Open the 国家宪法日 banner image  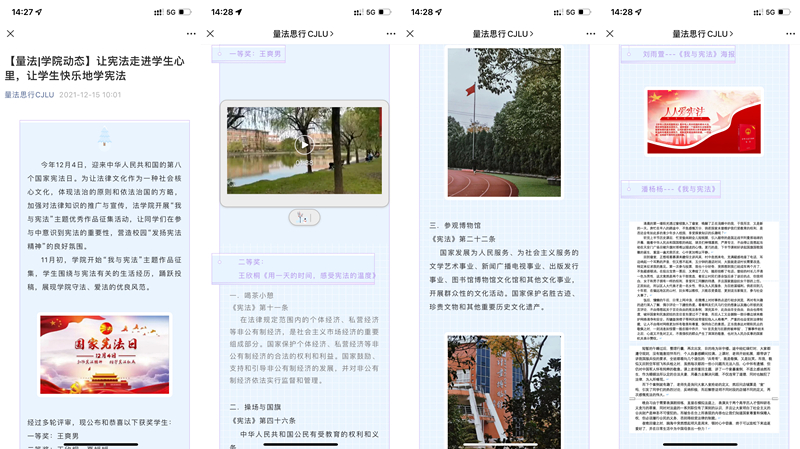tap(105, 355)
